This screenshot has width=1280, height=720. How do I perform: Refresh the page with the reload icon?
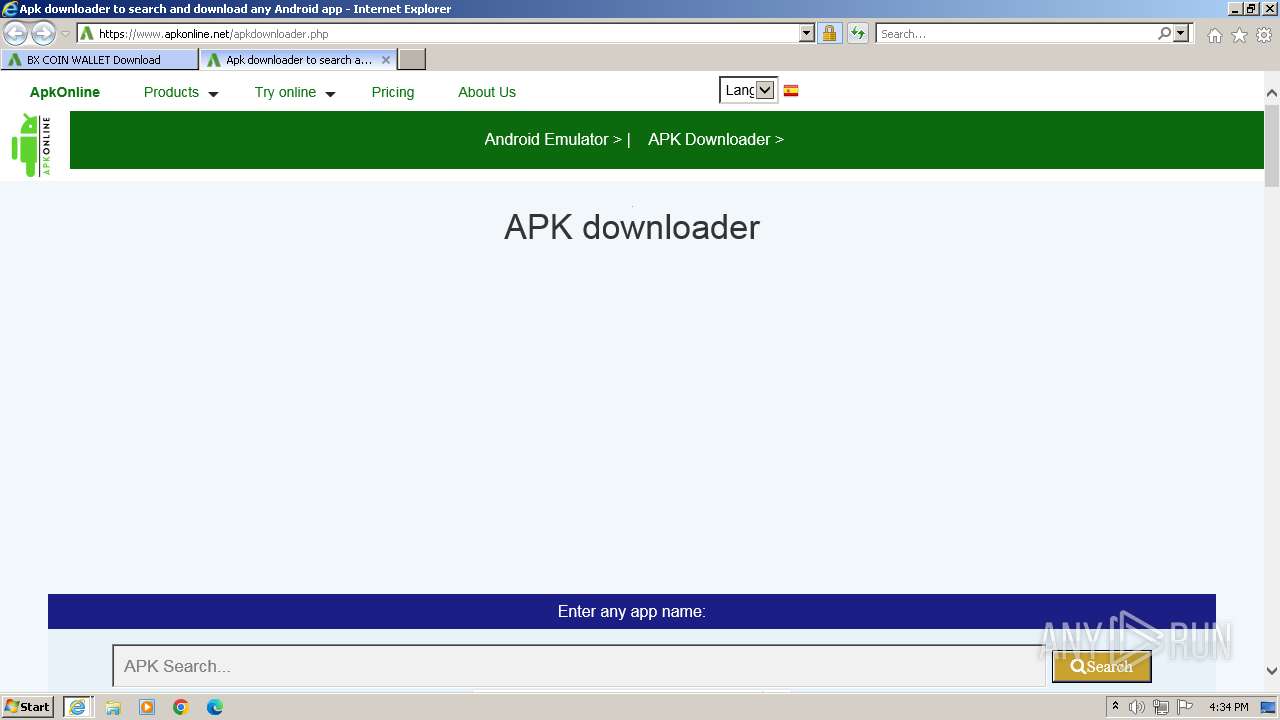coord(858,33)
